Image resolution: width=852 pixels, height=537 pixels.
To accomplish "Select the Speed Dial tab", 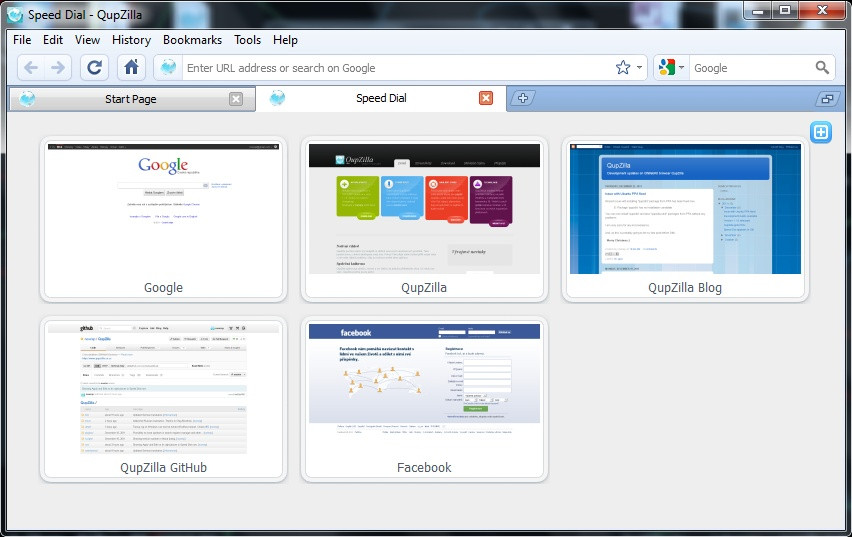I will [x=381, y=98].
